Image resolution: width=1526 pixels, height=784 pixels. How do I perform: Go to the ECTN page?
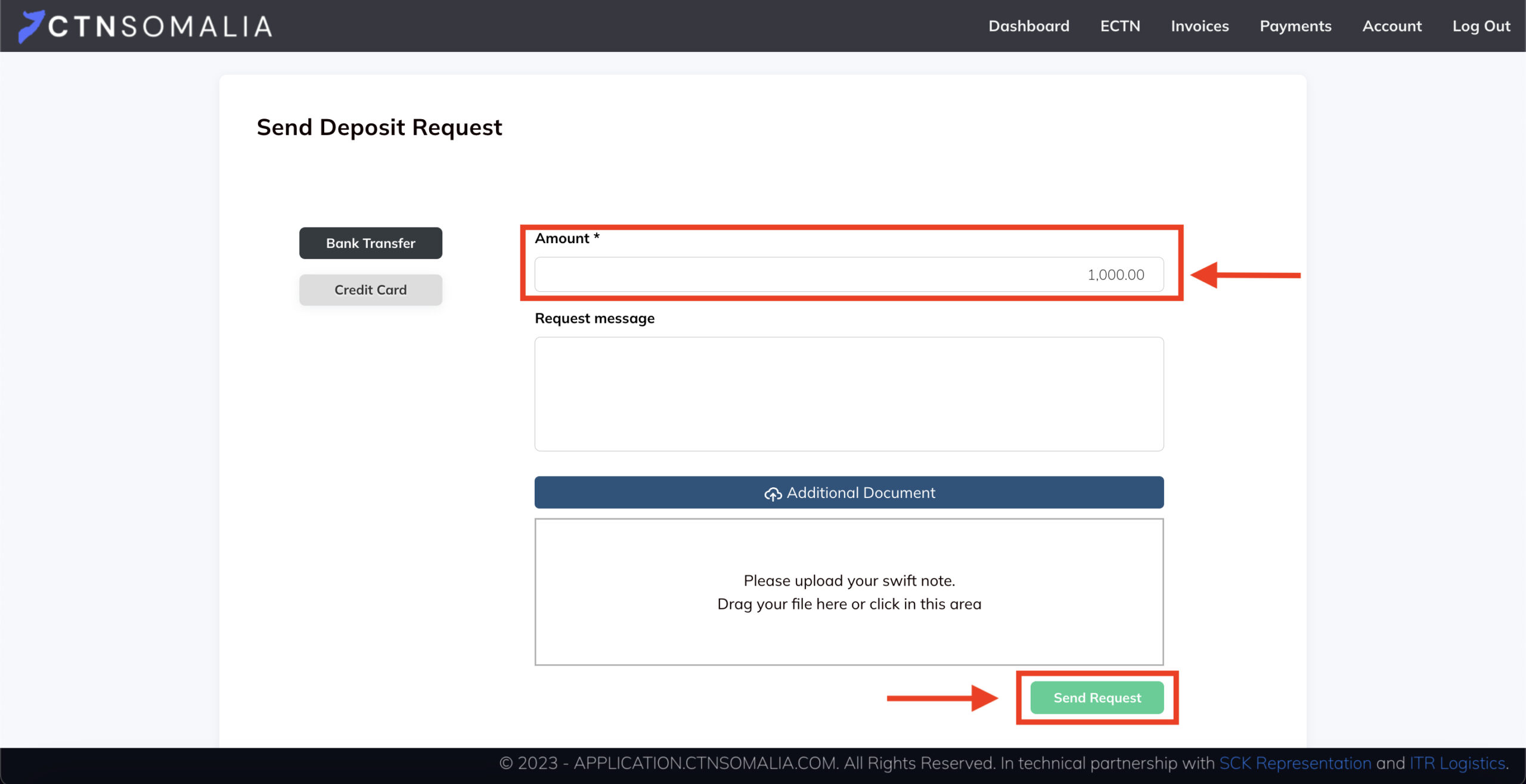(1120, 26)
